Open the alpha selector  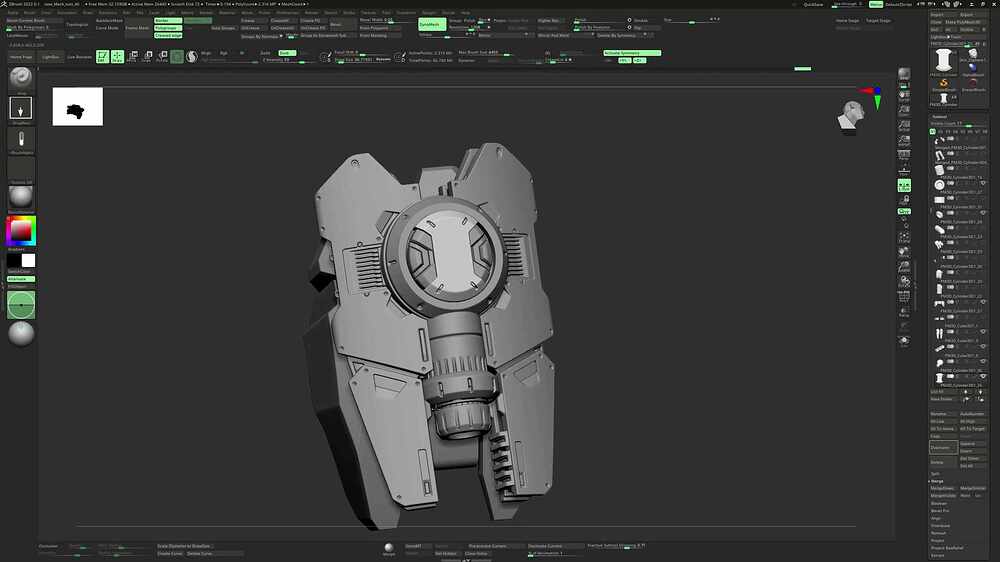point(21,138)
